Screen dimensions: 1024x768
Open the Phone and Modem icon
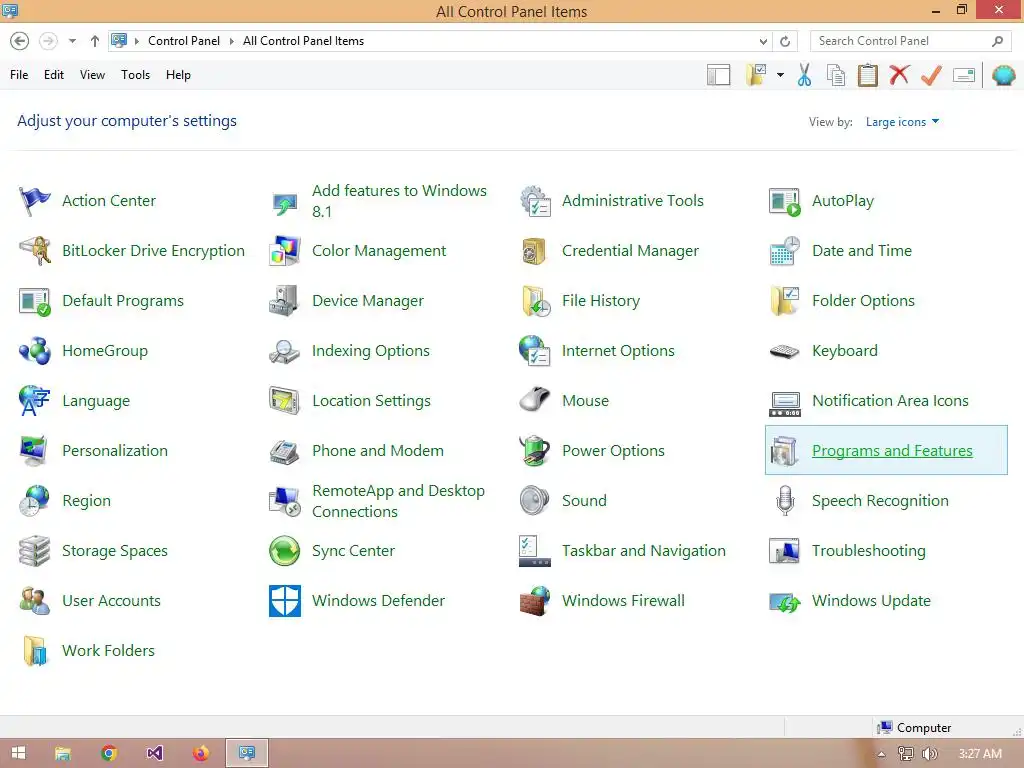click(x=285, y=451)
